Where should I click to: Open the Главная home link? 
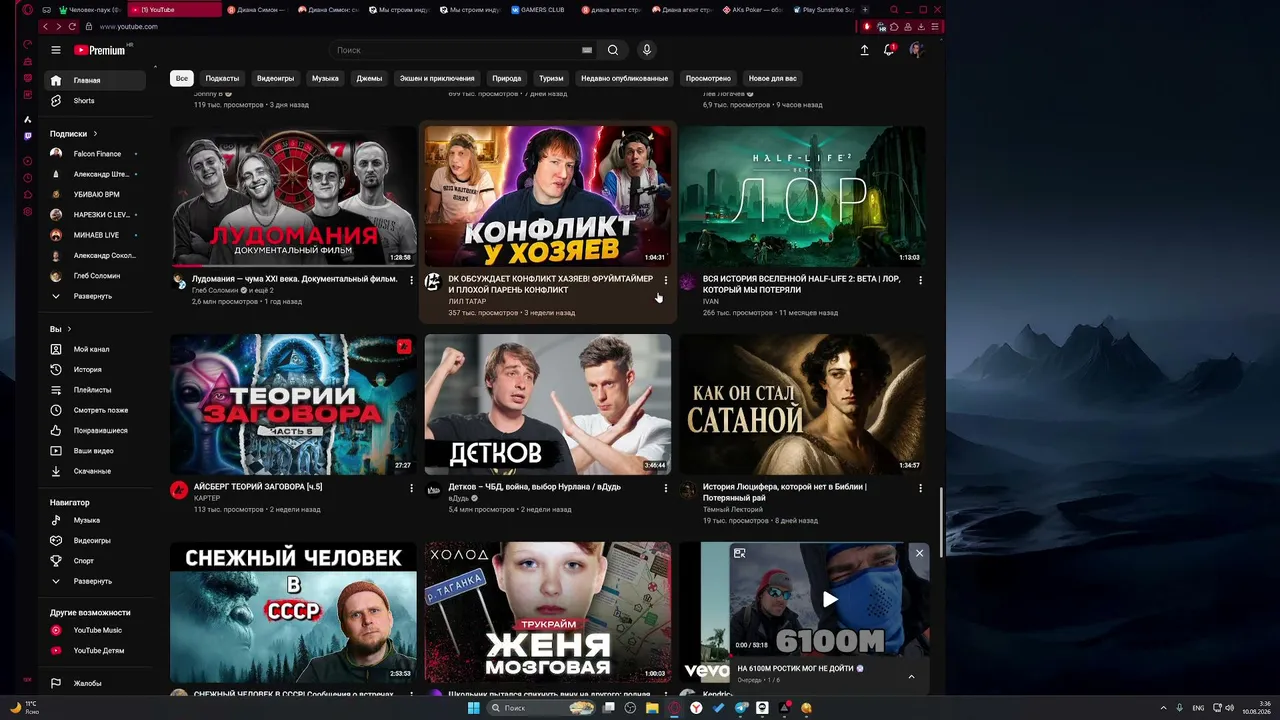[x=96, y=80]
